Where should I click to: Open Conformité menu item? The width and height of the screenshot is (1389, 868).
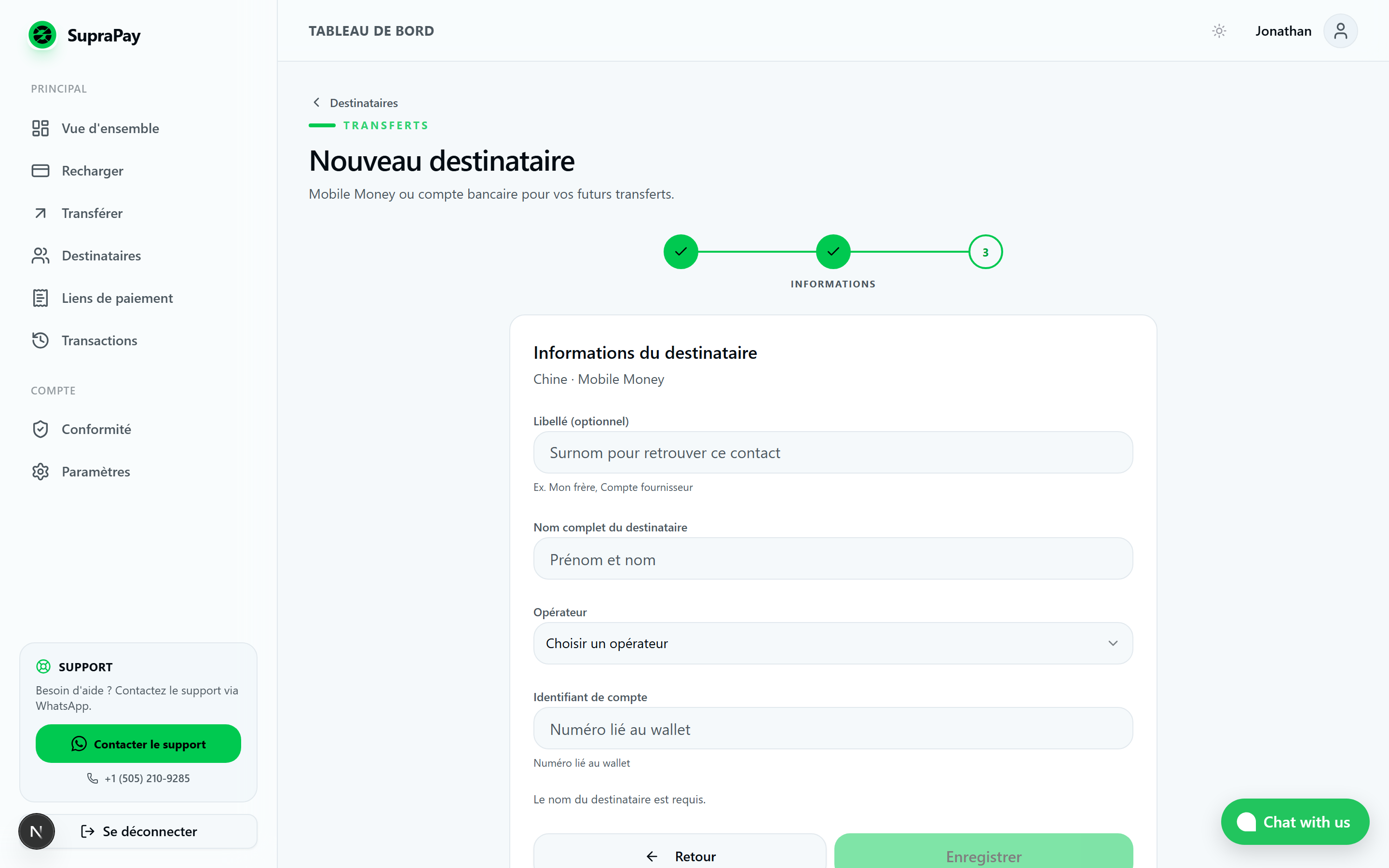point(138,429)
